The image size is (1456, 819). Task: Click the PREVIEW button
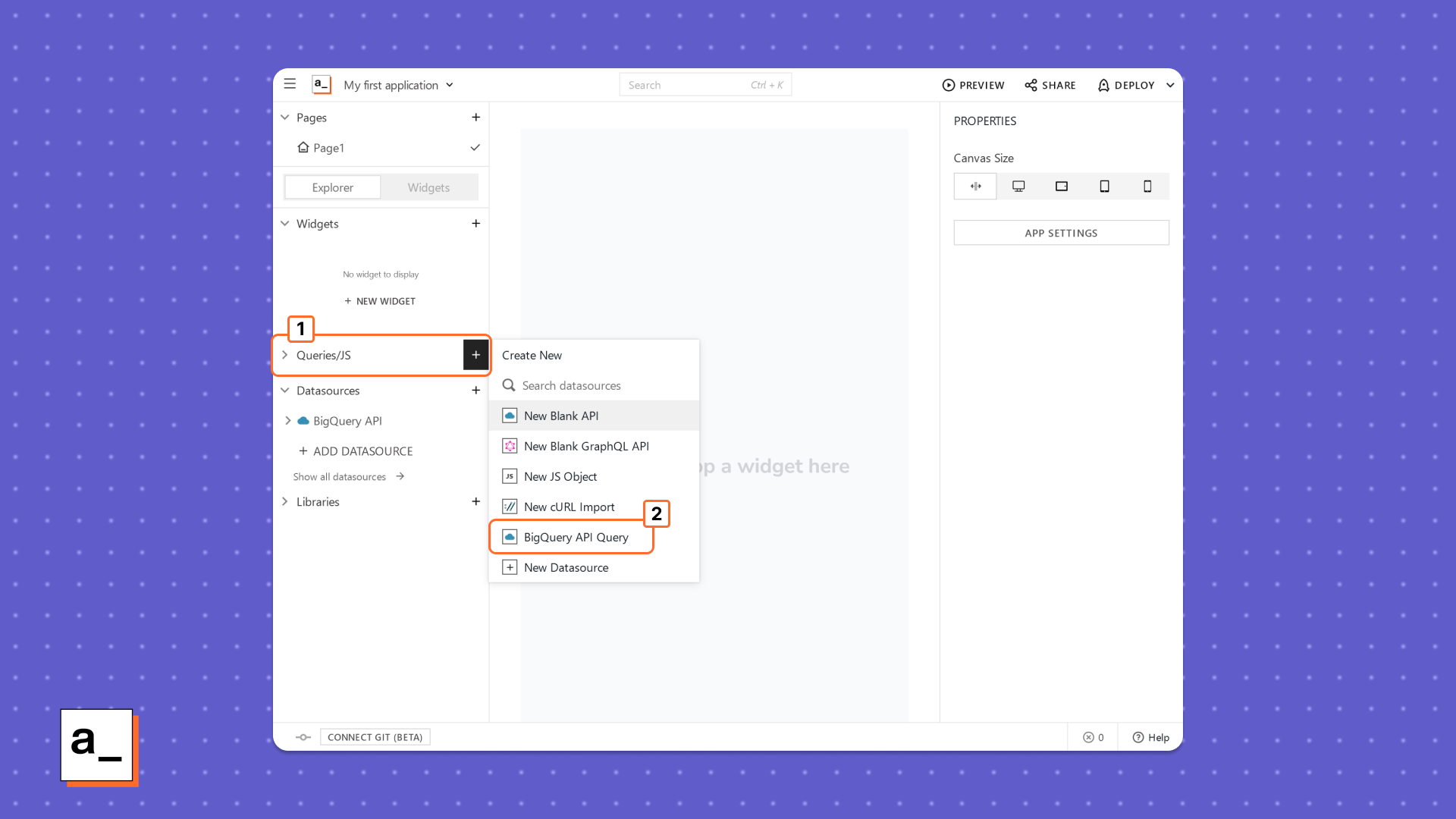pos(973,85)
